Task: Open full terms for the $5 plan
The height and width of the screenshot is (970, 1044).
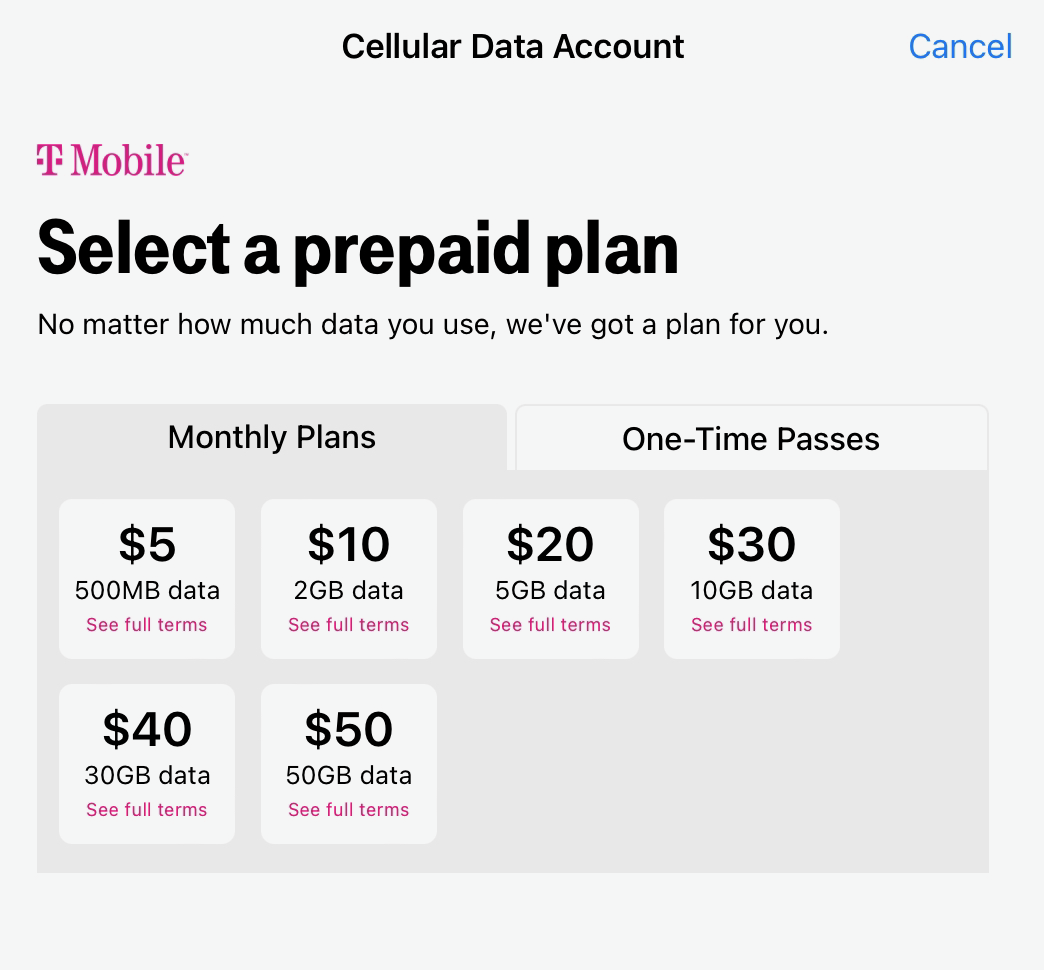Action: click(147, 625)
